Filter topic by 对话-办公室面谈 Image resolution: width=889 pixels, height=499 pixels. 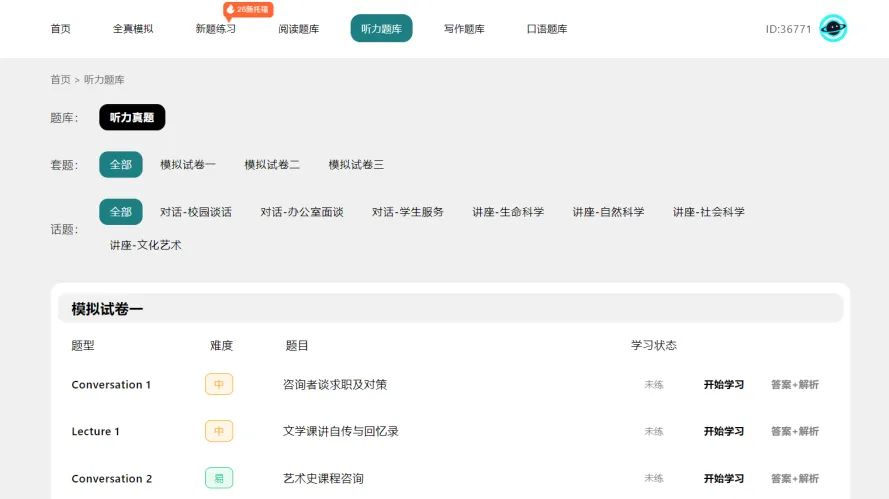302,212
